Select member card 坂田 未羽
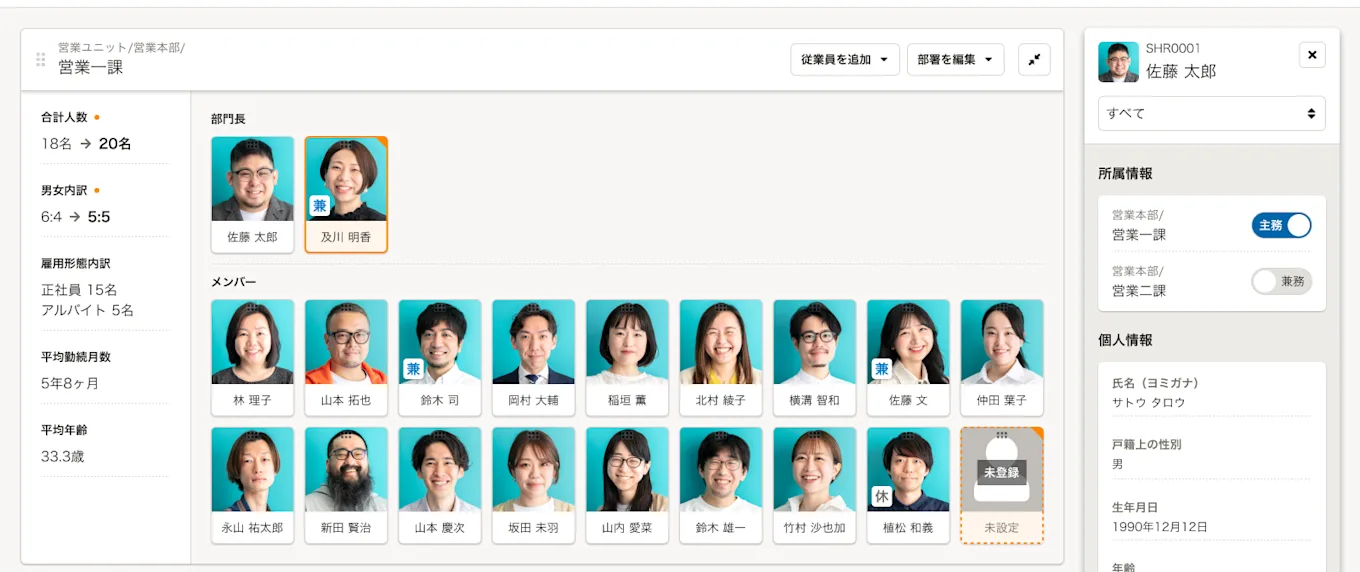This screenshot has height=572, width=1360. (534, 485)
